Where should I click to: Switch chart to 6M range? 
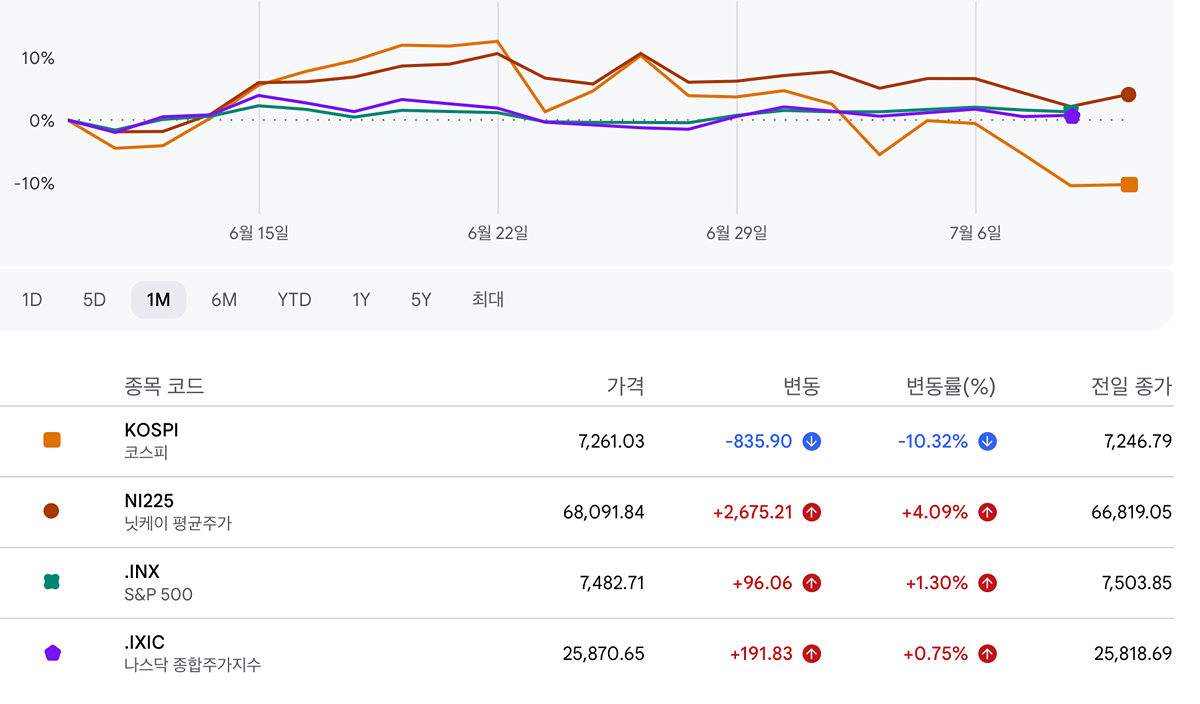point(224,300)
